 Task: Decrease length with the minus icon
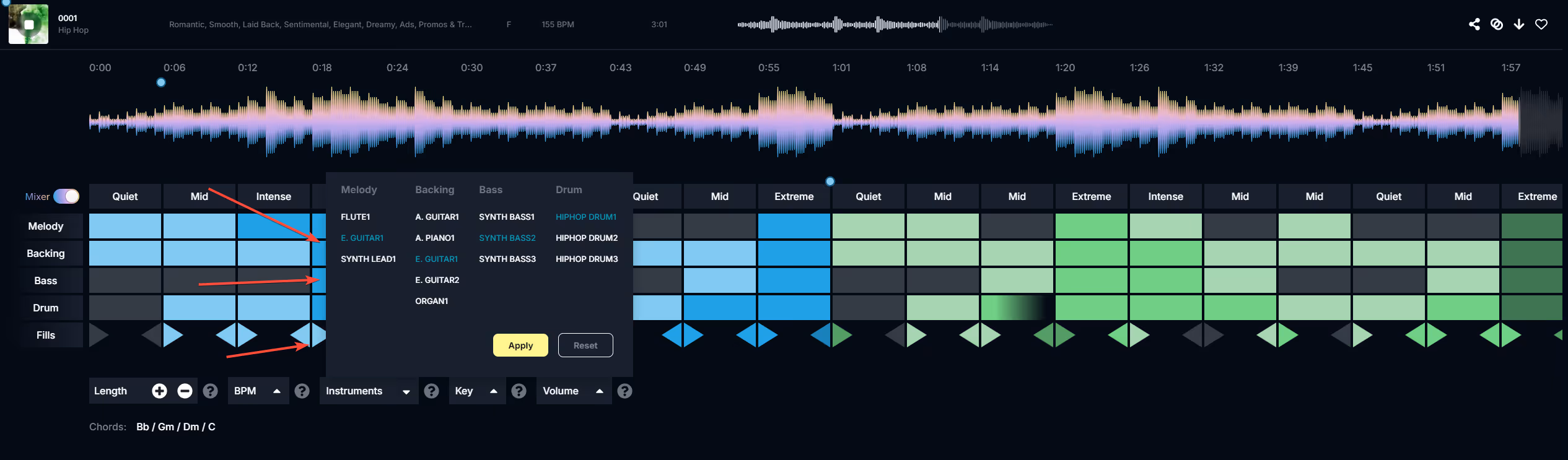(185, 391)
